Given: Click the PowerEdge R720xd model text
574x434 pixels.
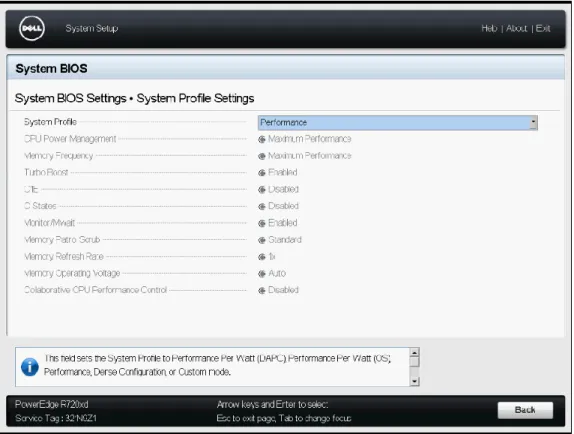Looking at the screenshot, I should (52, 404).
